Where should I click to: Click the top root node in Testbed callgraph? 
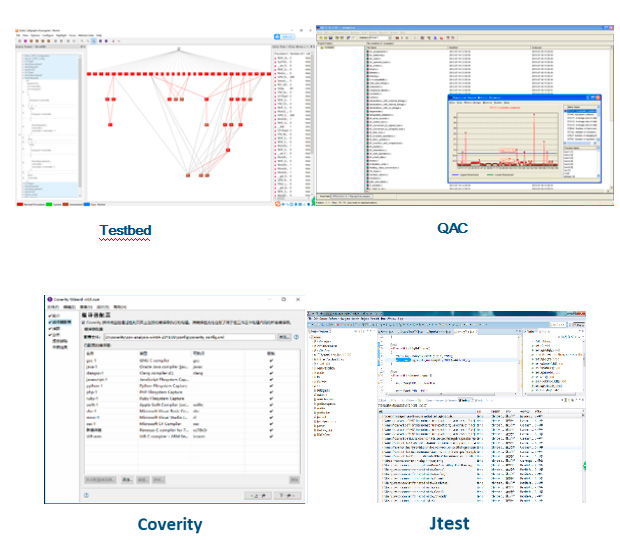179,49
